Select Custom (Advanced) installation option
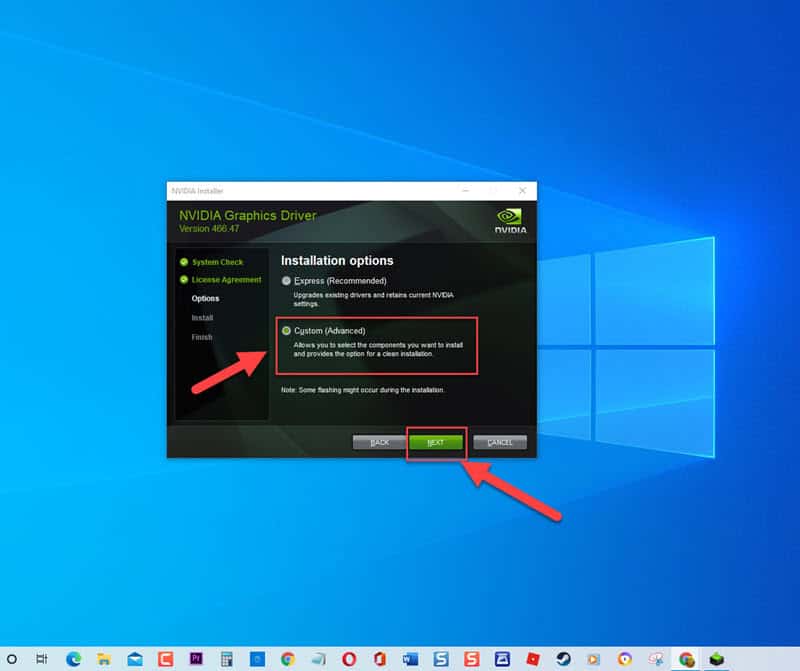This screenshot has height=671, width=800. [286, 331]
